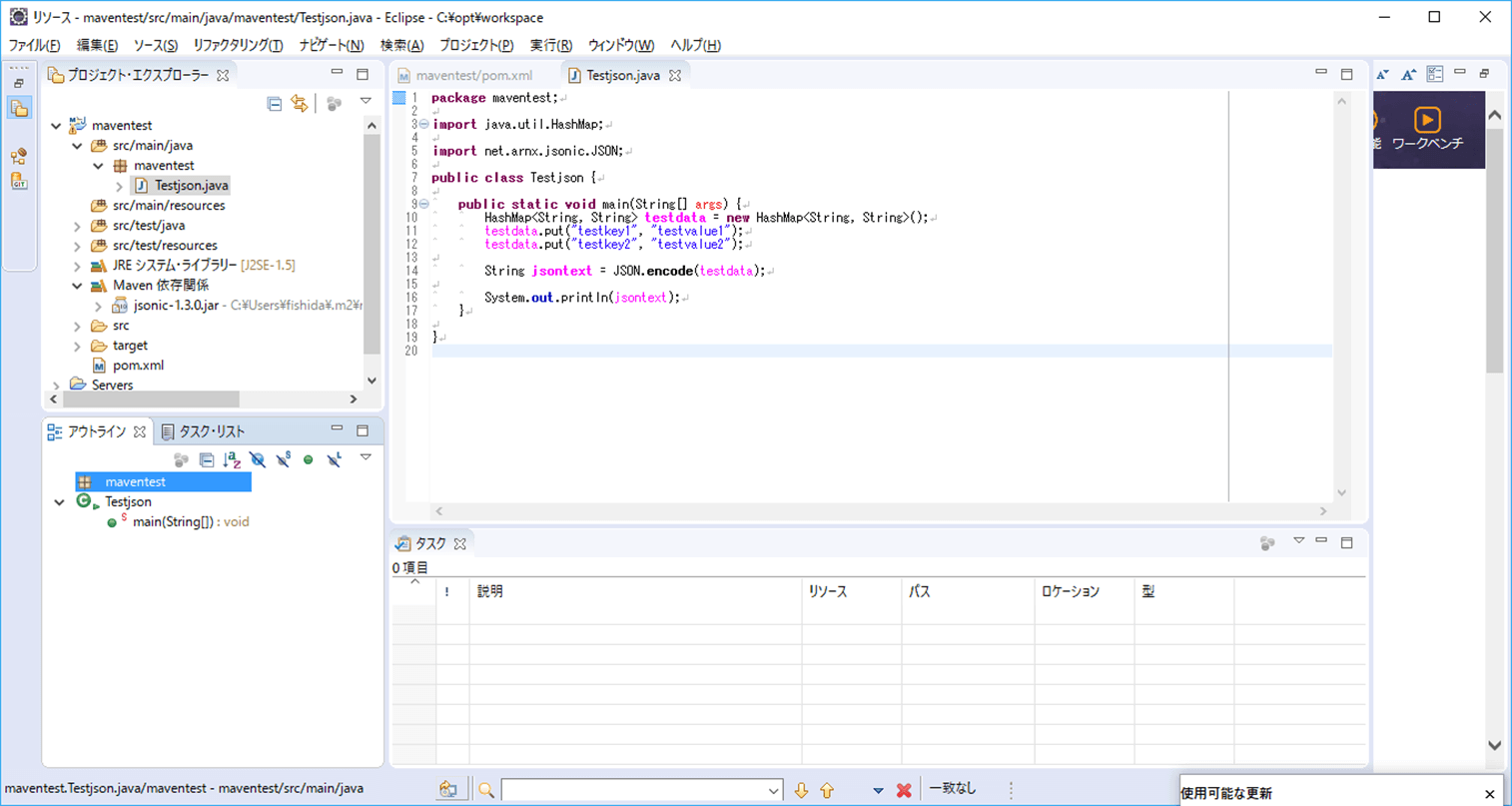Expand the src/test/java folder
The width and height of the screenshot is (1512, 806).
(x=77, y=226)
